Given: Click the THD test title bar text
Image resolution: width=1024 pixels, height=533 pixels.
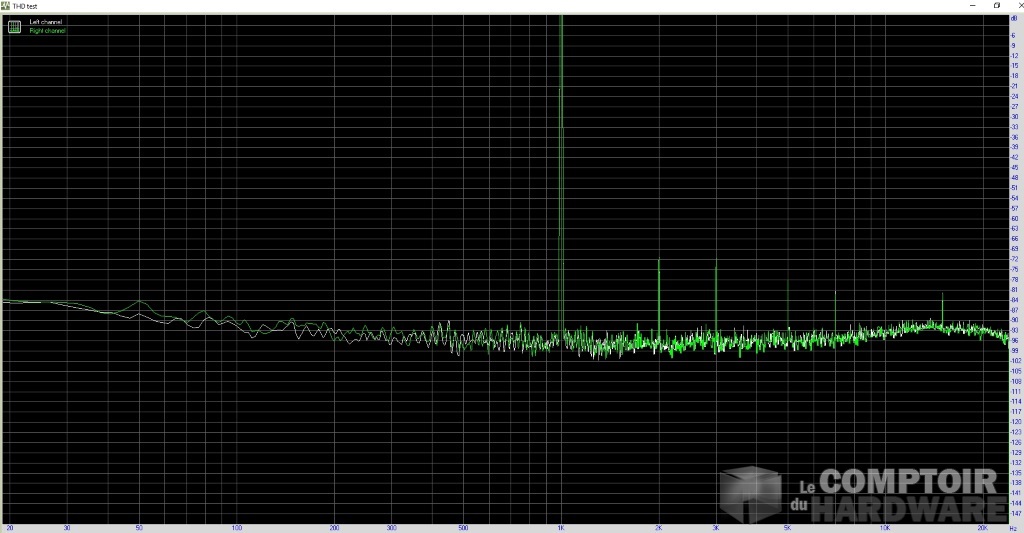Looking at the screenshot, I should tap(25, 5).
